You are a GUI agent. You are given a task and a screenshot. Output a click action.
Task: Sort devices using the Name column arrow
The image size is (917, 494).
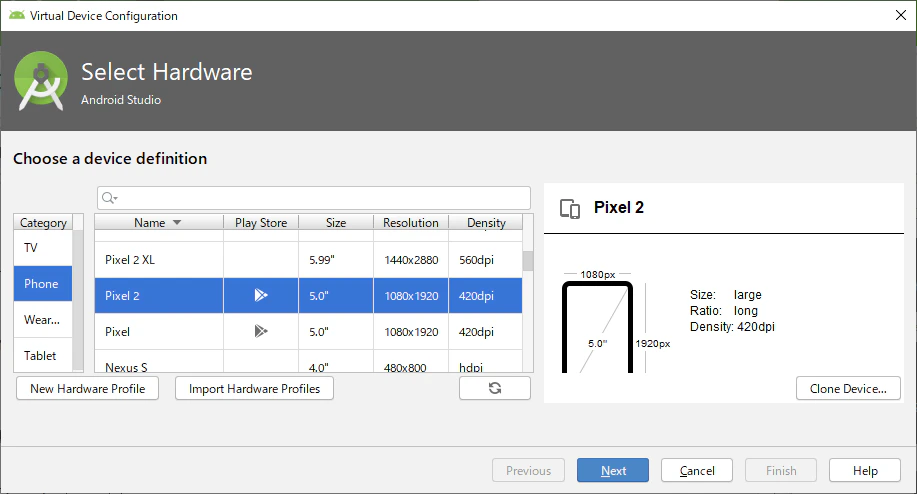click(177, 223)
